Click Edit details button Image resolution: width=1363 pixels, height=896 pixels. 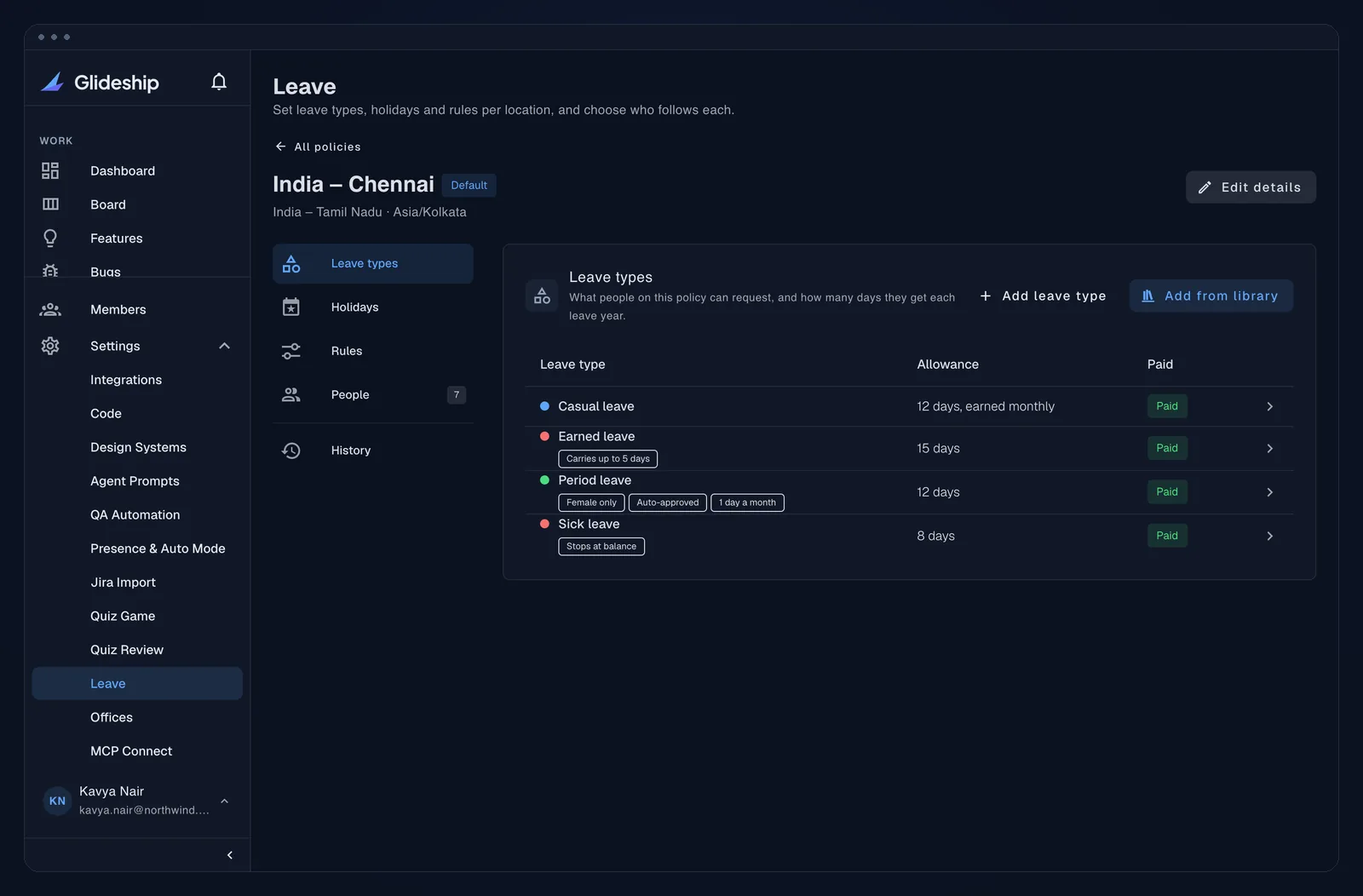click(1251, 187)
